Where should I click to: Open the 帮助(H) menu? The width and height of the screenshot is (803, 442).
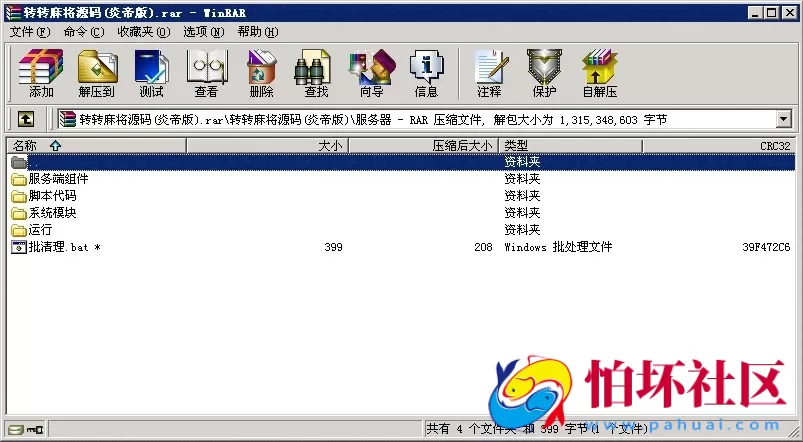(x=258, y=32)
